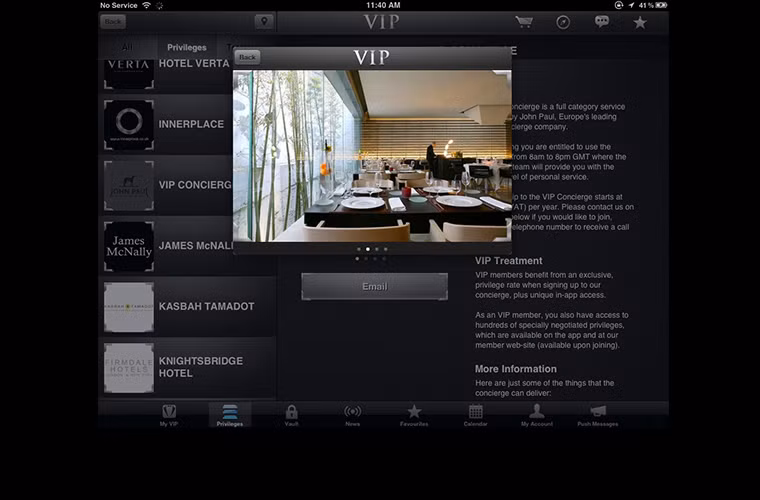This screenshot has height=500, width=760.
Task: Tap the dimmed Back button in list header
Action: coord(113,21)
